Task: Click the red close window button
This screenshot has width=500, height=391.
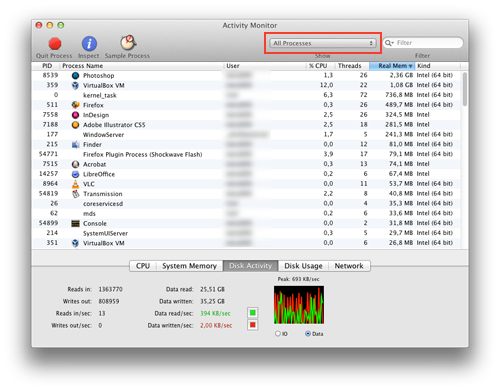Action: [x=39, y=25]
